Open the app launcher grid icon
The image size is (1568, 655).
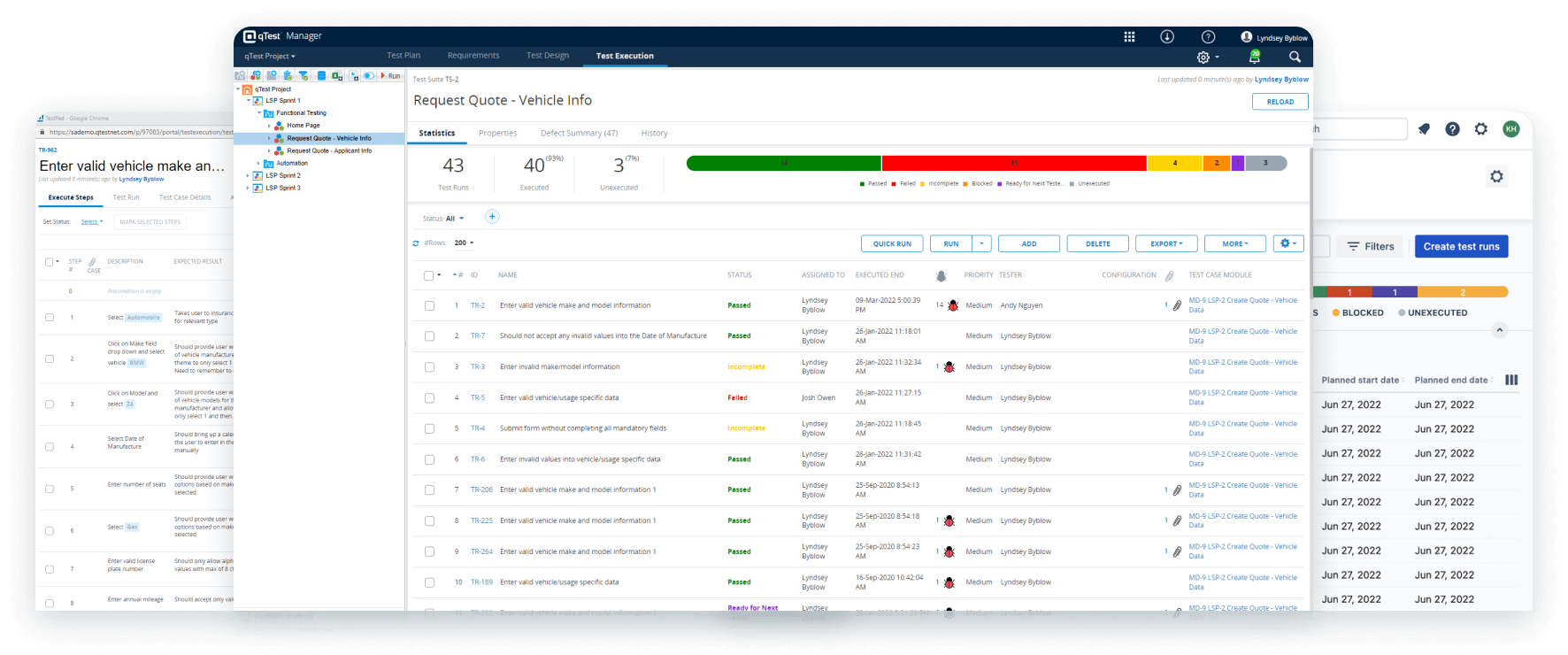point(1129,37)
